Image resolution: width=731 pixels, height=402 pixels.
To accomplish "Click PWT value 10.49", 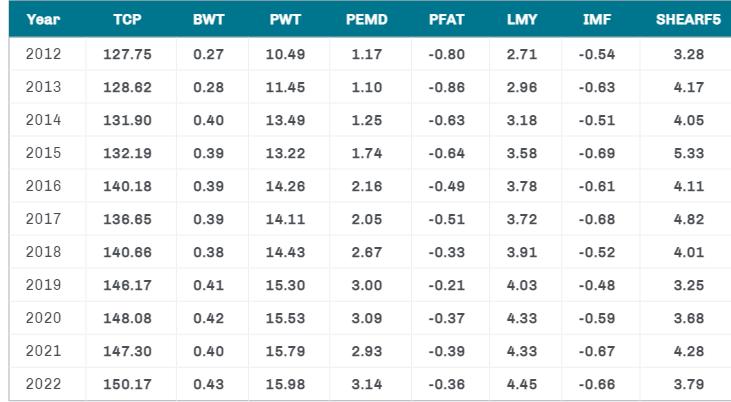I will (285, 54).
